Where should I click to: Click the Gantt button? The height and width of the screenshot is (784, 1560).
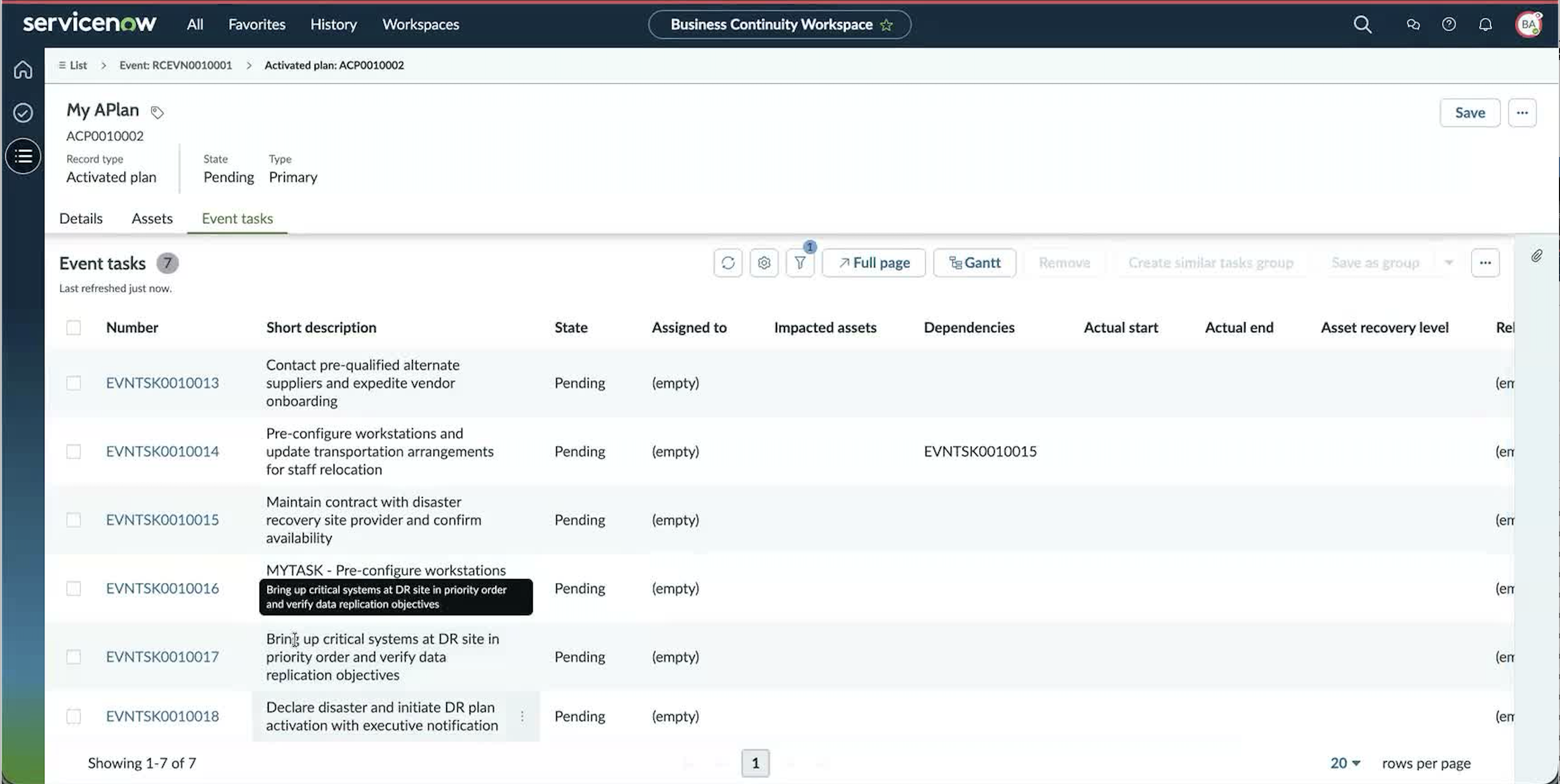[974, 263]
